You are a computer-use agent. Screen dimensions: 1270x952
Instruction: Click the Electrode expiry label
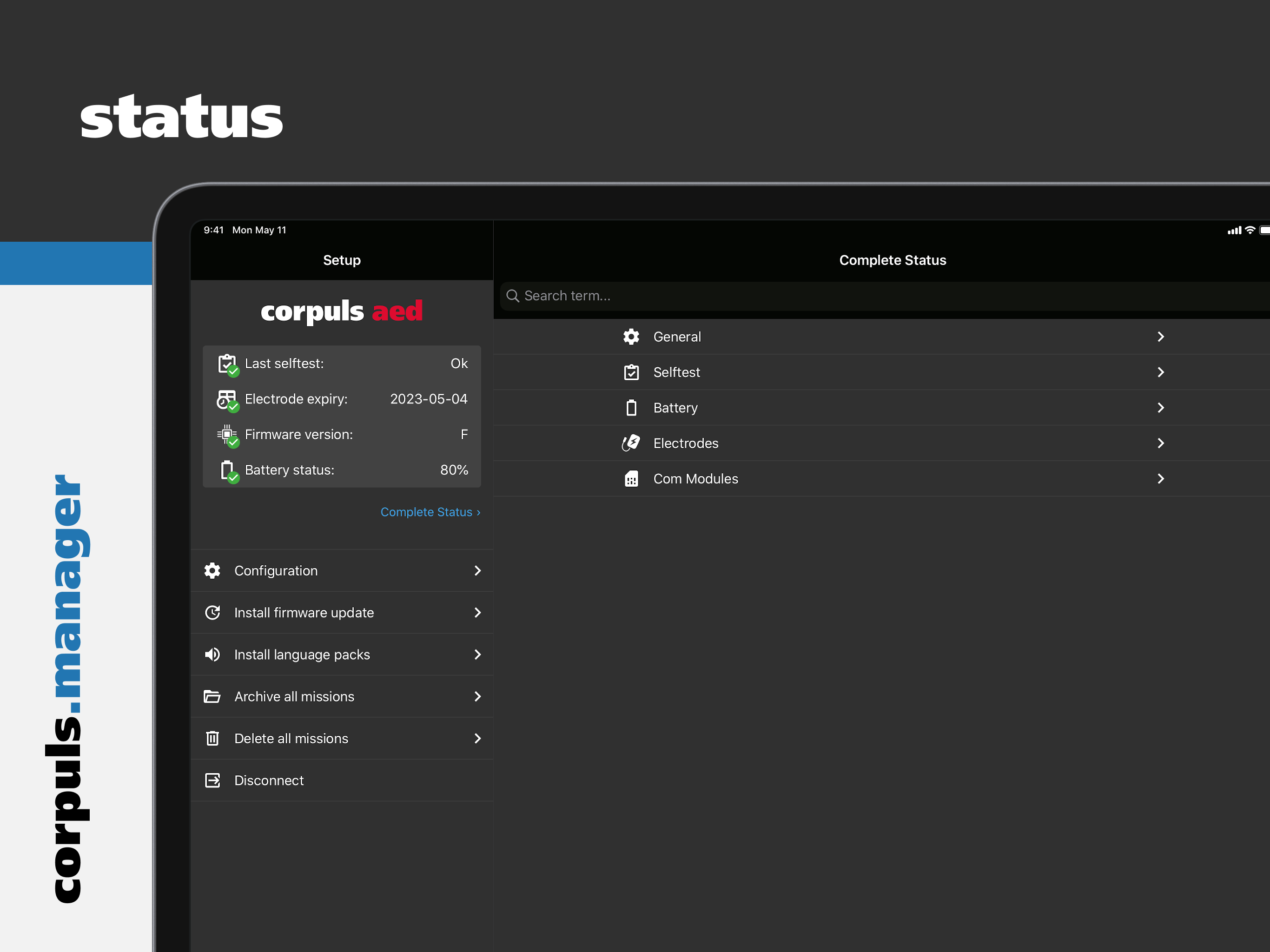[x=296, y=399]
